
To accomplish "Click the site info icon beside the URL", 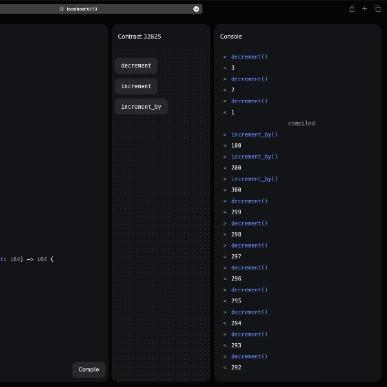I will pyautogui.click(x=61, y=9).
